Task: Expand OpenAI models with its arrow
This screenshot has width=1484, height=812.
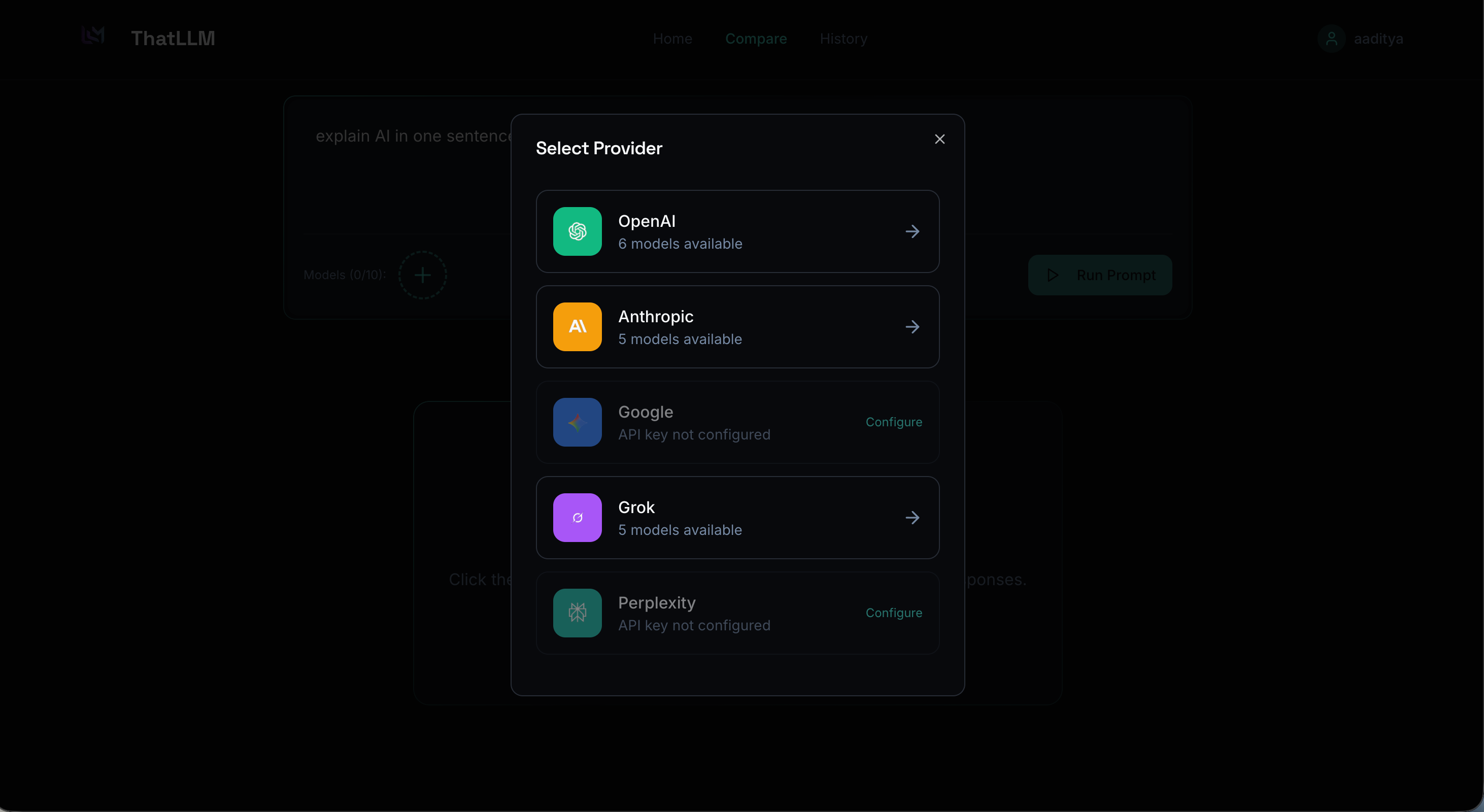Action: [912, 231]
